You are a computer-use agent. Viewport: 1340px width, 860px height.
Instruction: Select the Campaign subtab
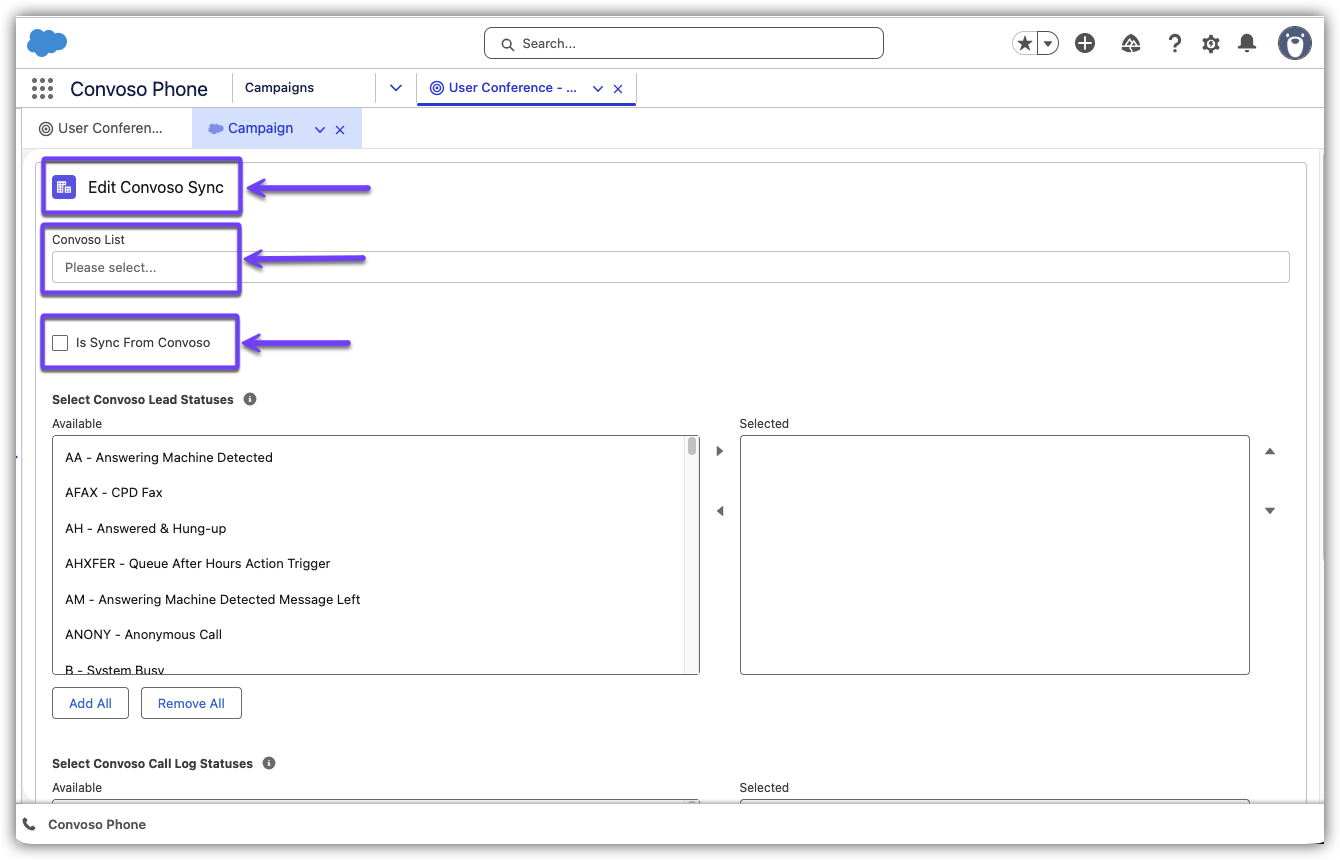coord(260,128)
